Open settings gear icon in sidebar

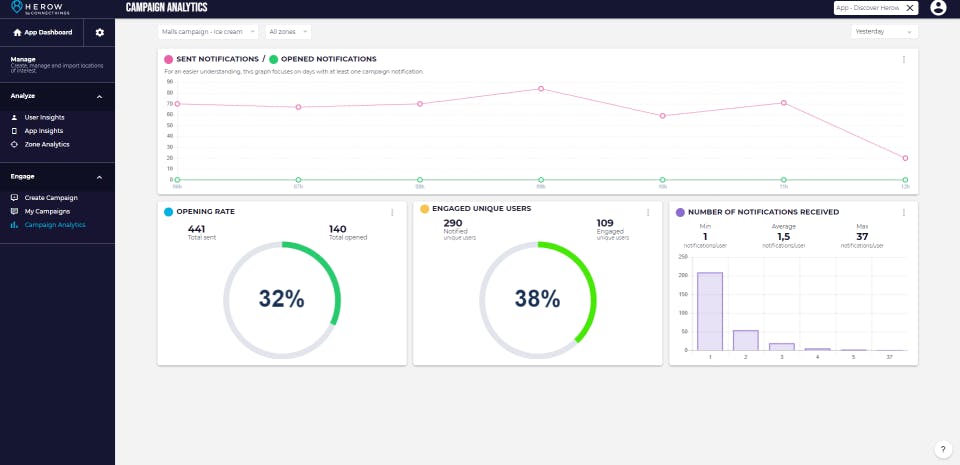[x=100, y=32]
